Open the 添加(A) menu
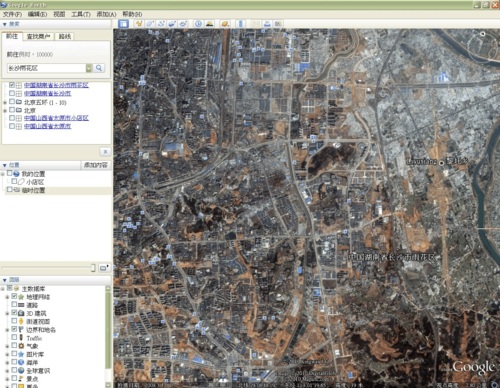This screenshot has width=500, height=388. [x=106, y=14]
